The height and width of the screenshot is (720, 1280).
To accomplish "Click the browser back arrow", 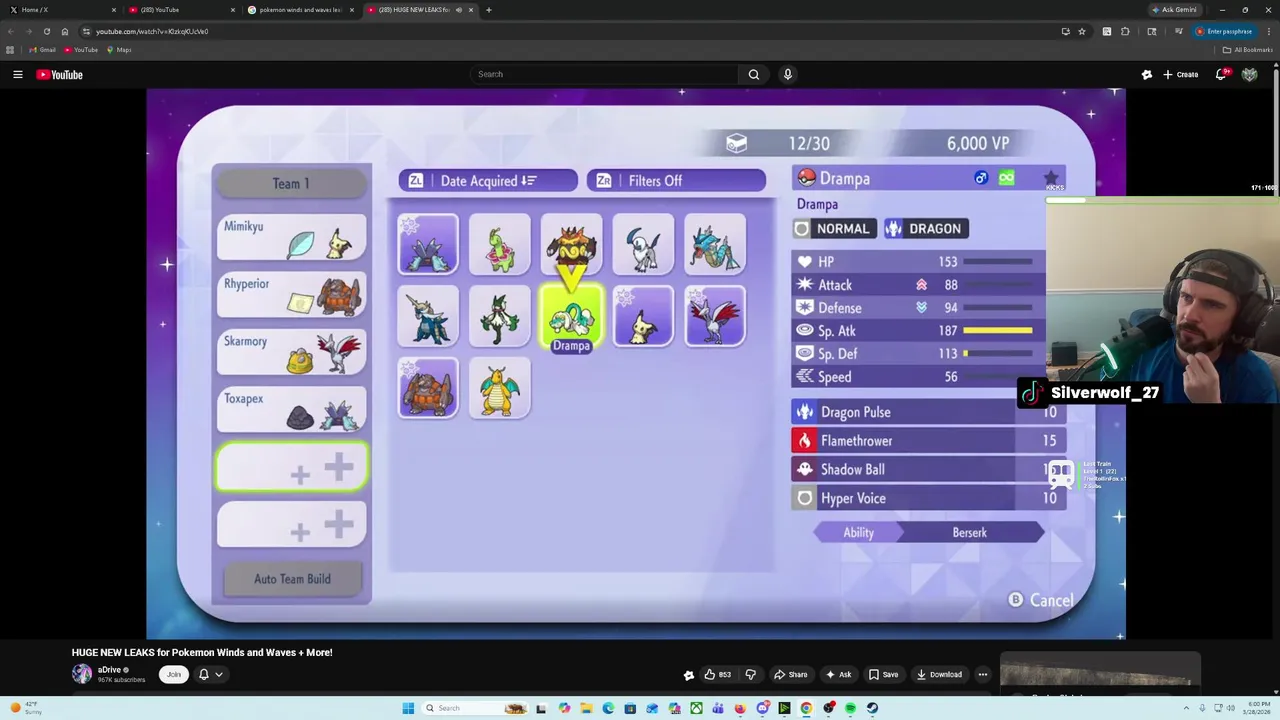I will (10, 31).
